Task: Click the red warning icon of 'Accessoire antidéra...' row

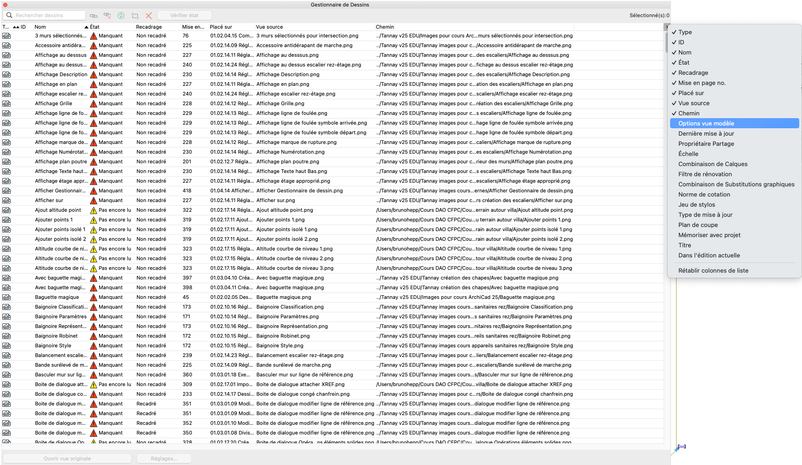Action: (94, 46)
